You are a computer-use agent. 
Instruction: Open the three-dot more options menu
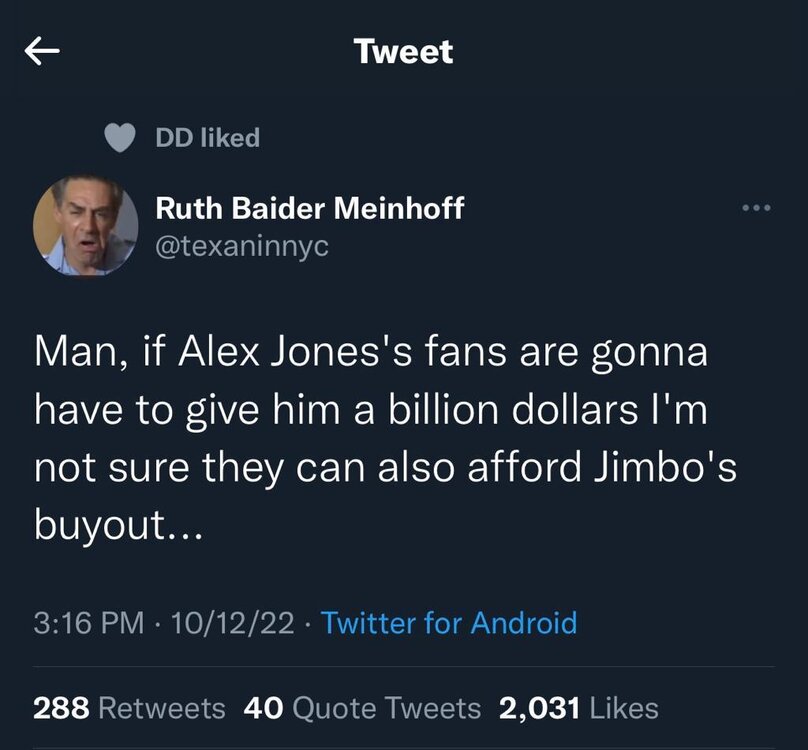(x=757, y=209)
